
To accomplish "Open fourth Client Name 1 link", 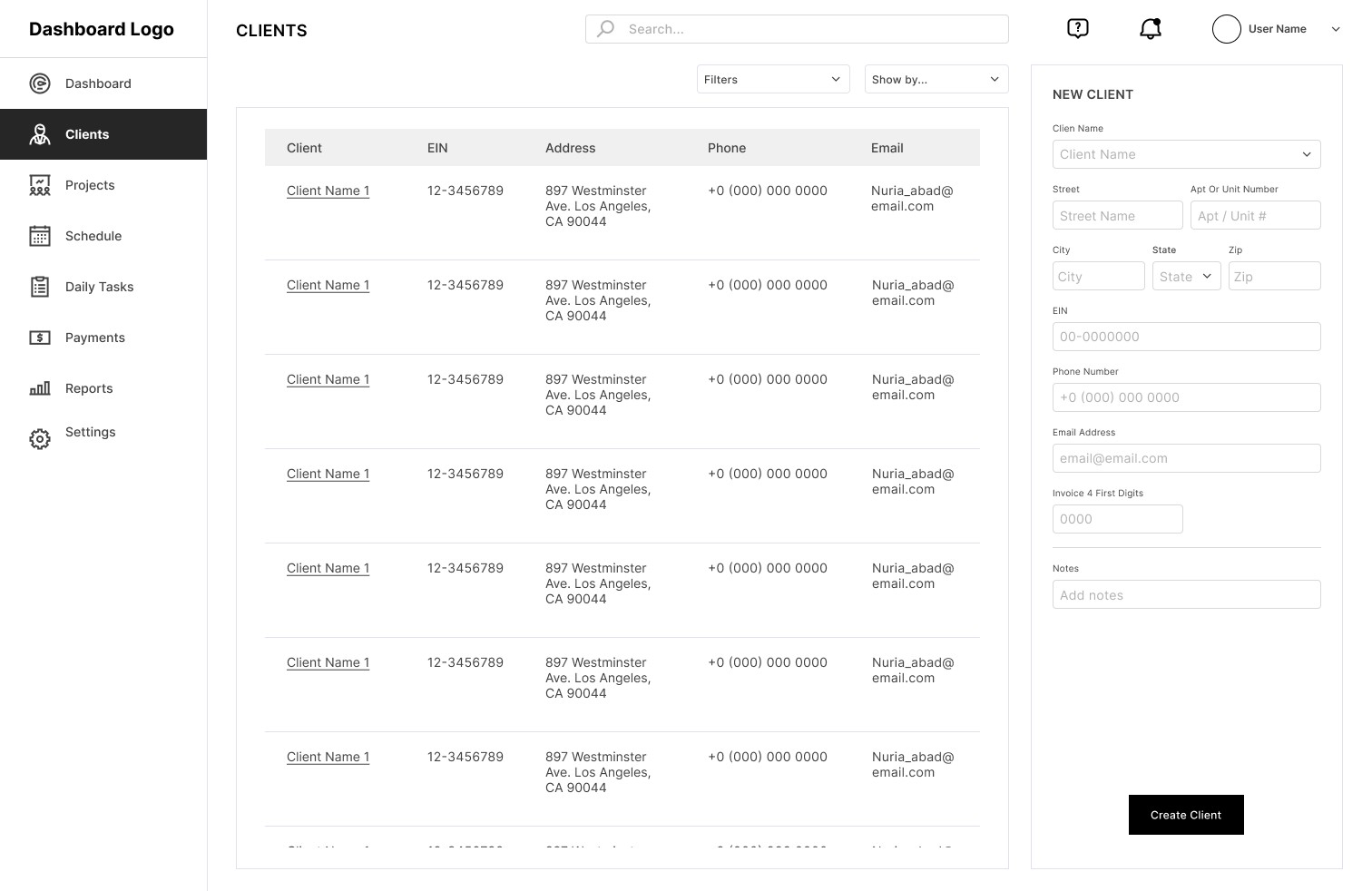I will point(328,474).
